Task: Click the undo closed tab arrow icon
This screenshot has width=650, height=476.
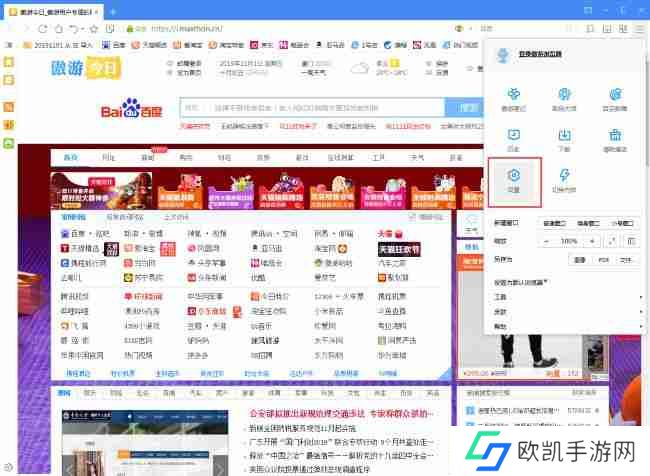Action: coord(73,29)
